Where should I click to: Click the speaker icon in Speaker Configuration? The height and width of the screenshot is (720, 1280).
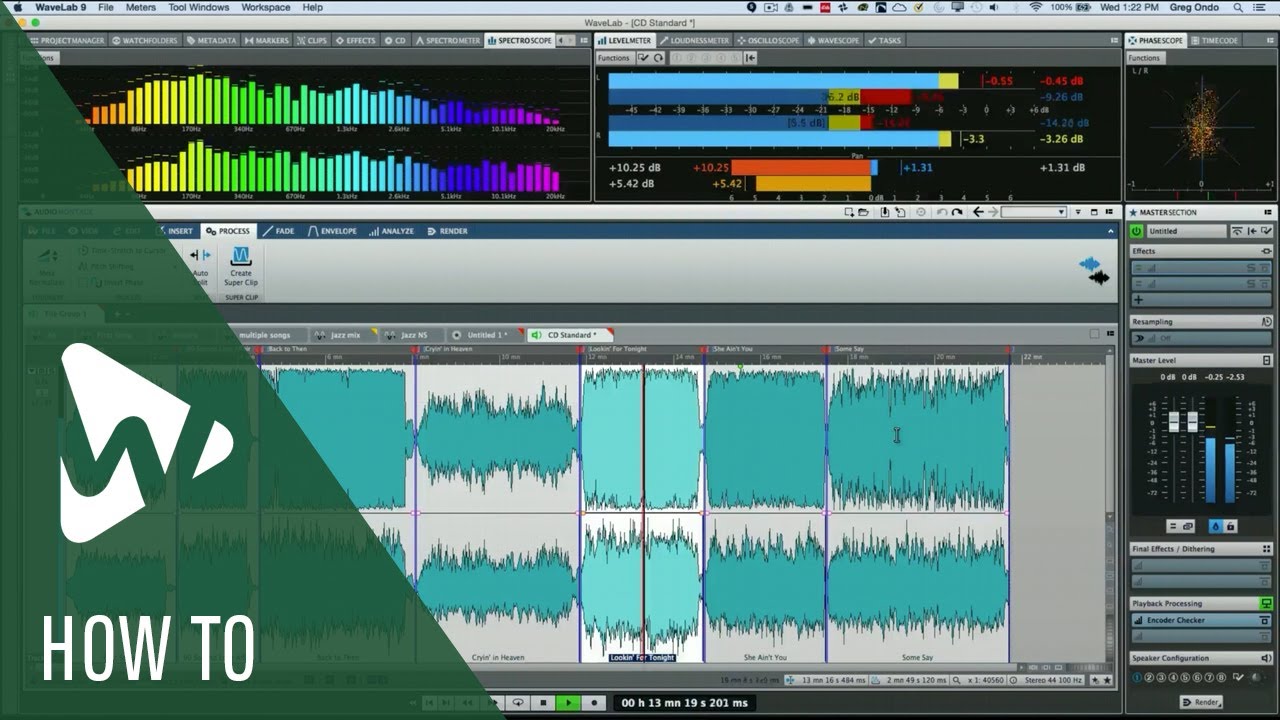click(x=1266, y=658)
